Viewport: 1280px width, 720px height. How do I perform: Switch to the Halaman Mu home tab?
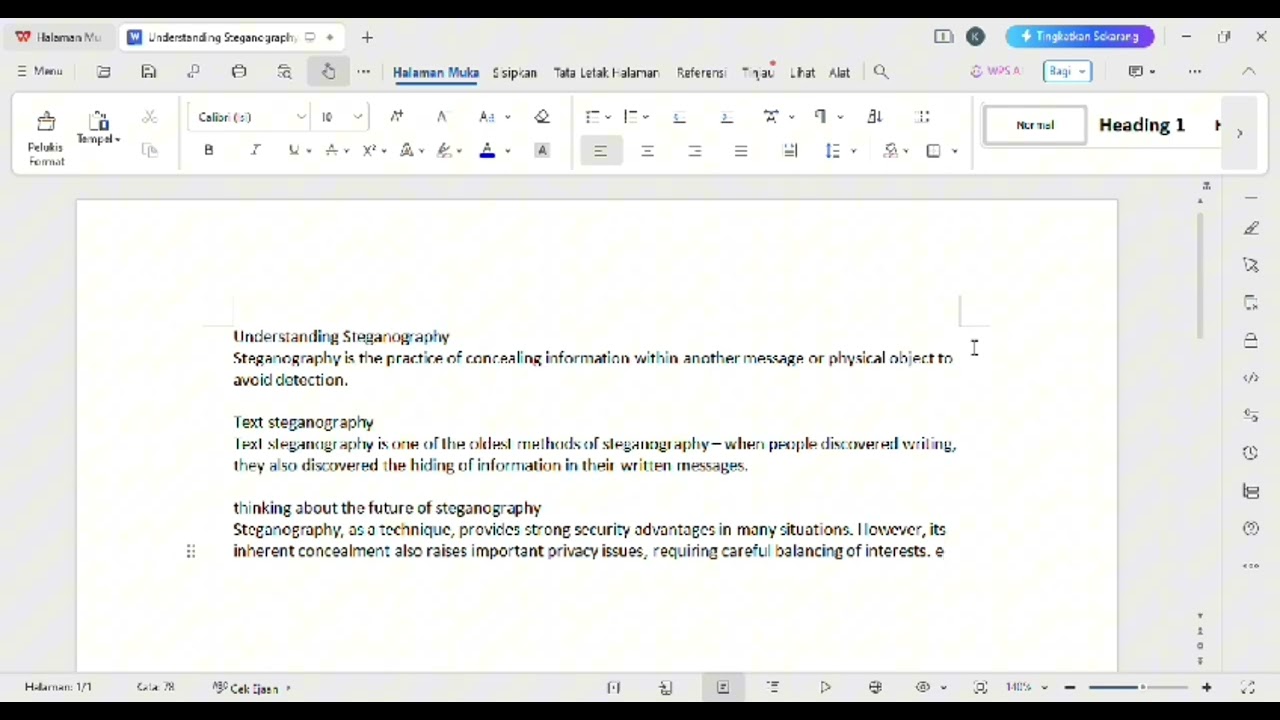point(58,37)
